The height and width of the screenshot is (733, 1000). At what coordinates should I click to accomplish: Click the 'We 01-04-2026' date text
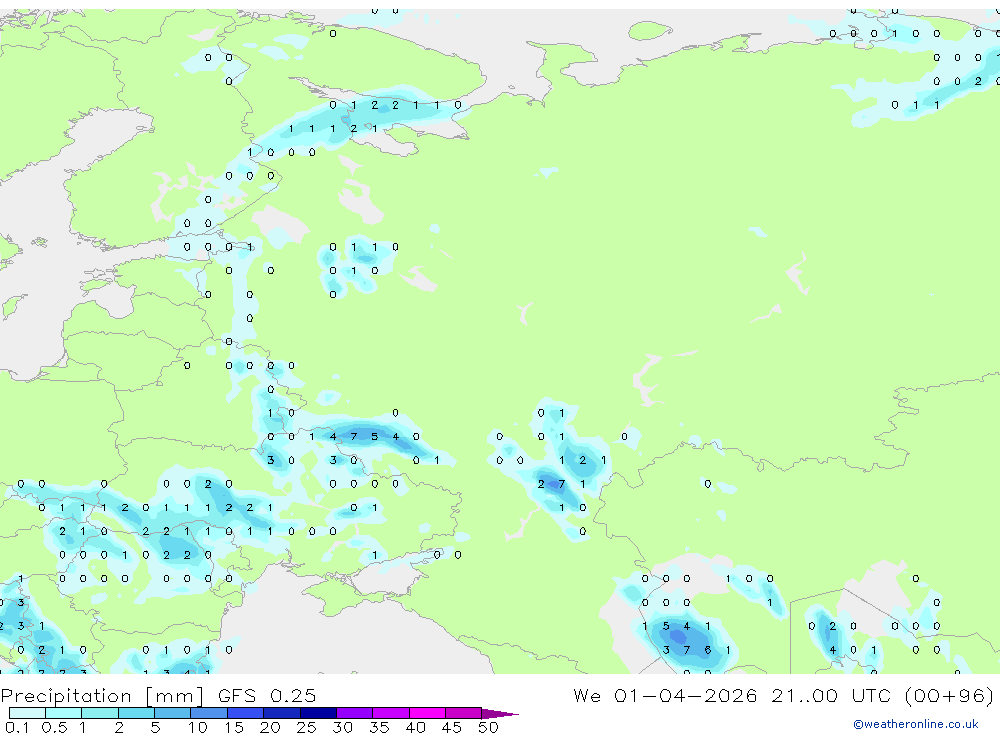tap(665, 695)
